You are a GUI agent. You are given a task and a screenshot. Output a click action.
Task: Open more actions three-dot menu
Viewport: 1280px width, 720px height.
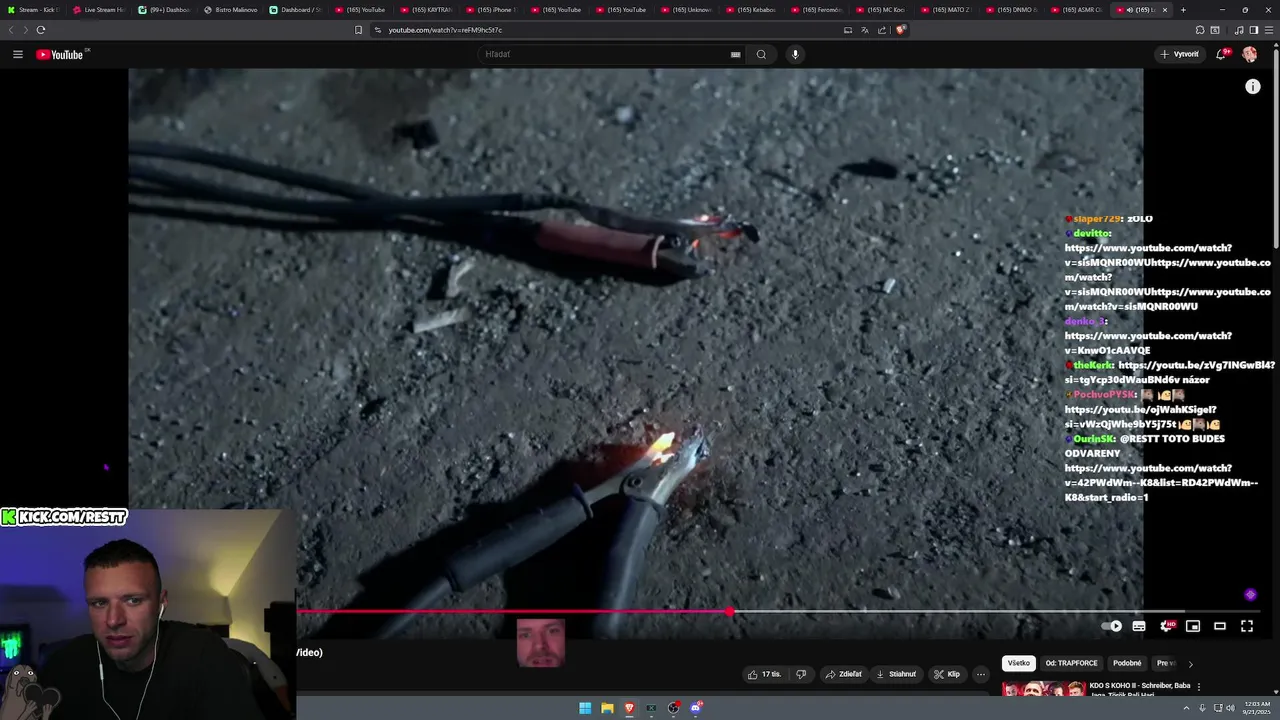pos(981,674)
